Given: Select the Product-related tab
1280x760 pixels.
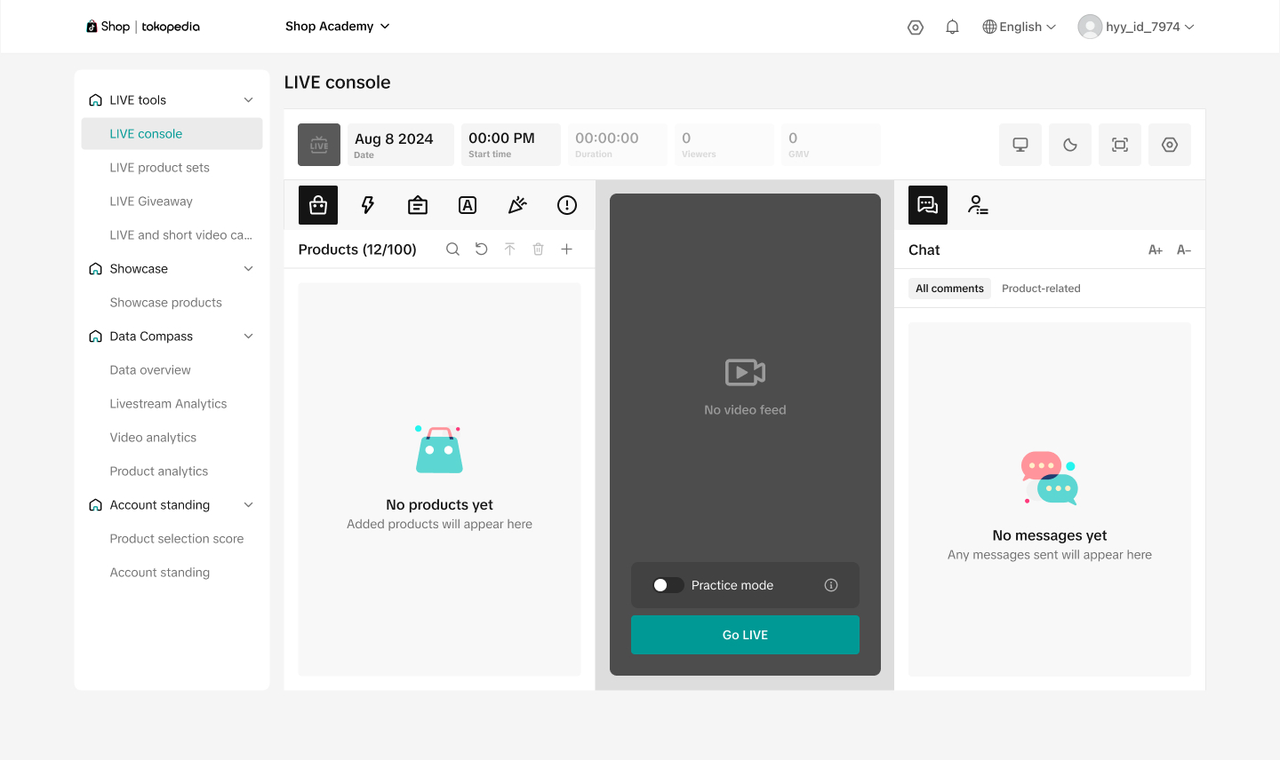Looking at the screenshot, I should click(x=1041, y=288).
